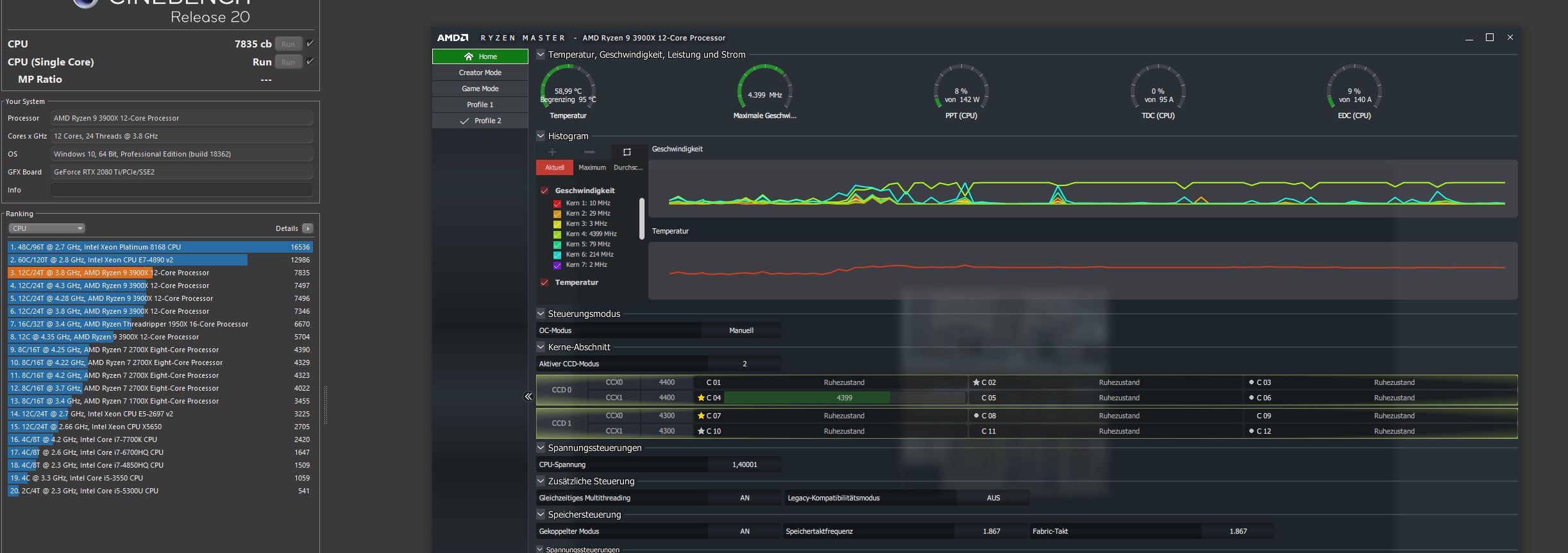1568x553 pixels.
Task: Click the Temperatur gauge dial
Action: coord(568,87)
